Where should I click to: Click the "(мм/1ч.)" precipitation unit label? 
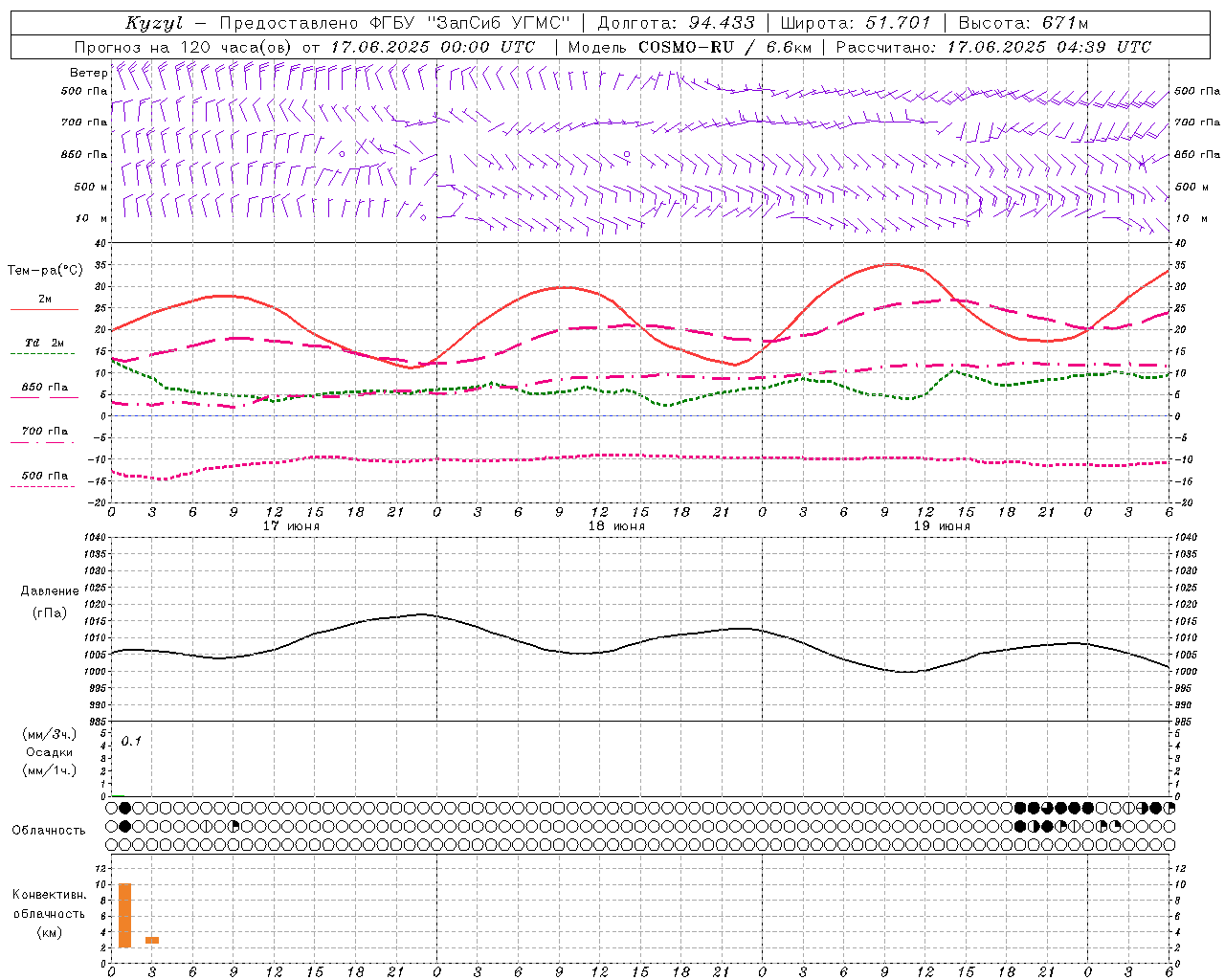50,770
